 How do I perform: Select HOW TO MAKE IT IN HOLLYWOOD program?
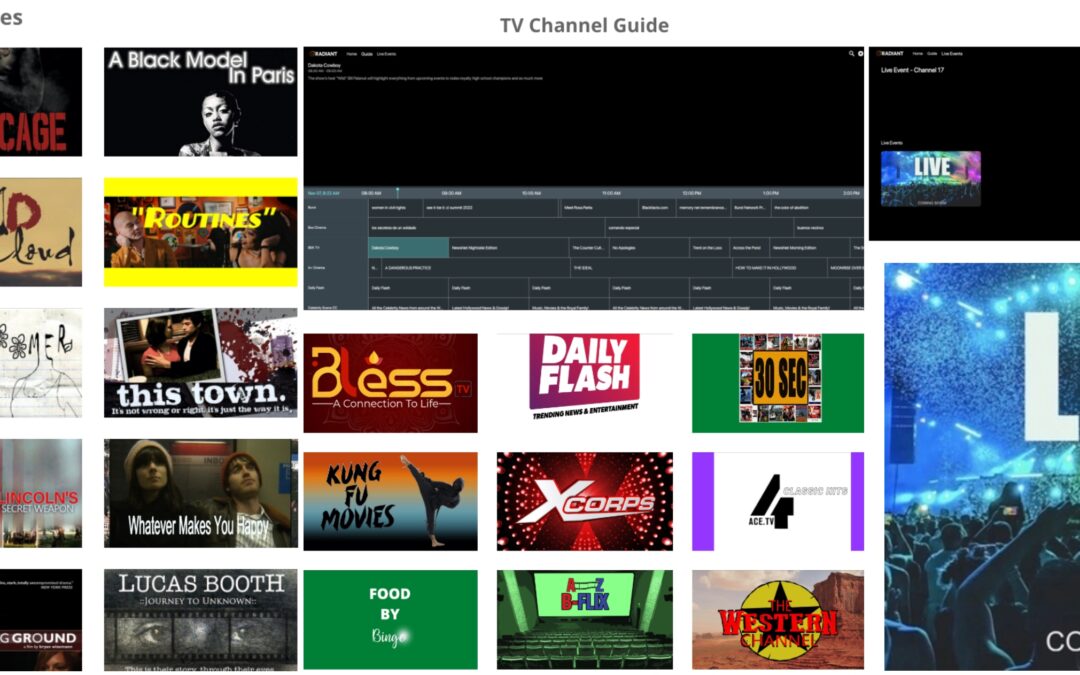coord(778,267)
